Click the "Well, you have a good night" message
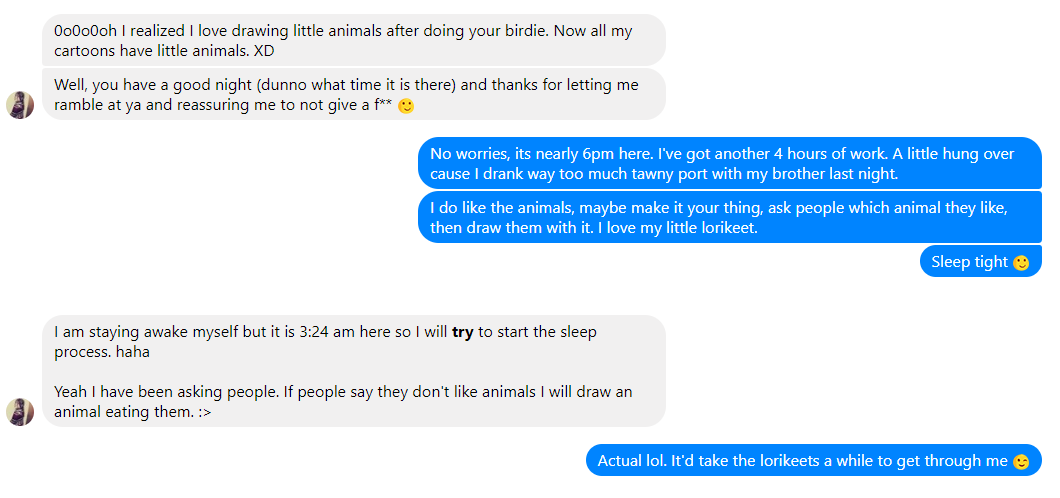This screenshot has height=498, width=1060. click(353, 94)
